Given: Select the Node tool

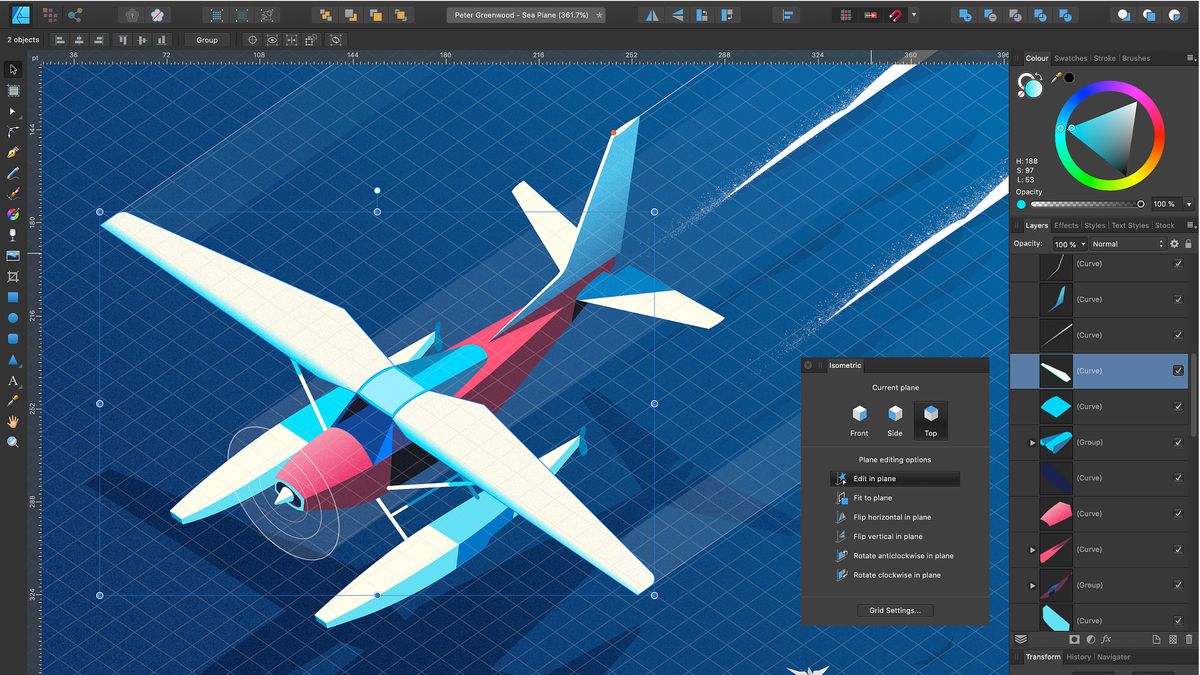Looking at the screenshot, I should coord(13,112).
